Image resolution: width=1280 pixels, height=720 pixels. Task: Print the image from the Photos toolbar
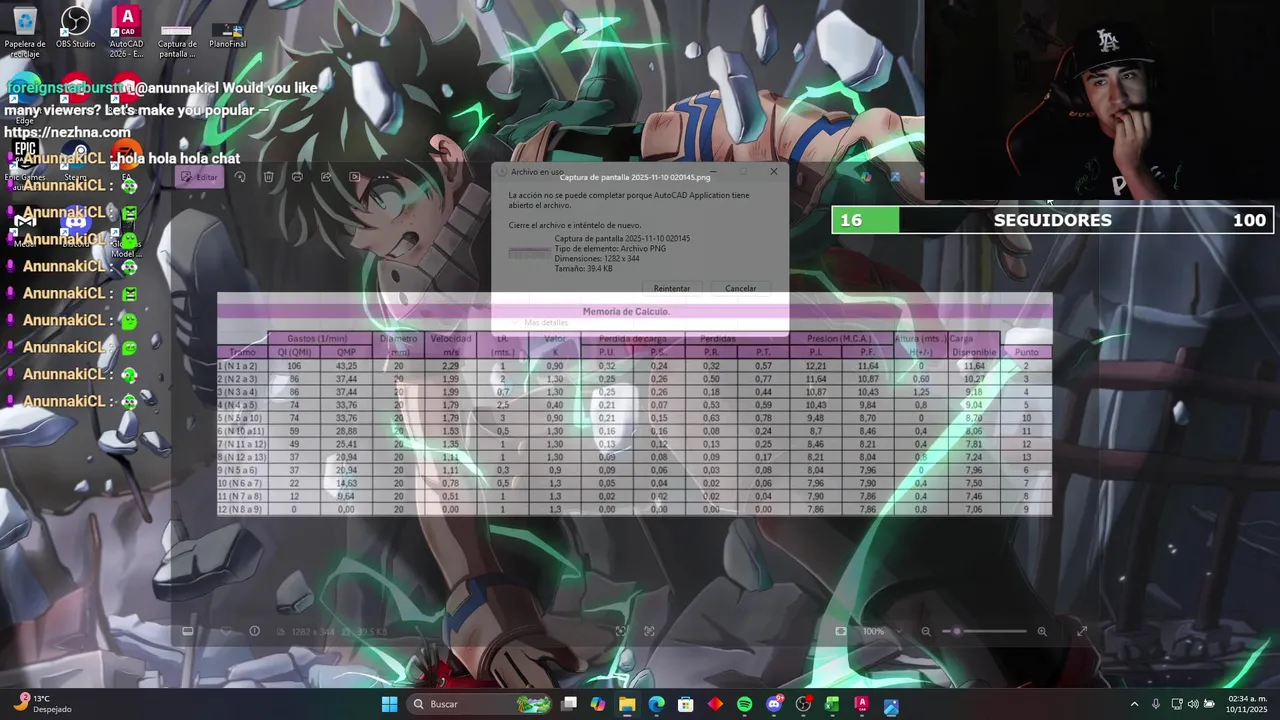[297, 177]
